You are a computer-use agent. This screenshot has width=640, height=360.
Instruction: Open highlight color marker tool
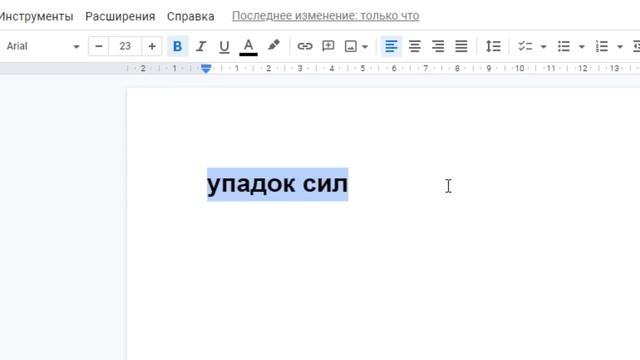click(x=273, y=46)
